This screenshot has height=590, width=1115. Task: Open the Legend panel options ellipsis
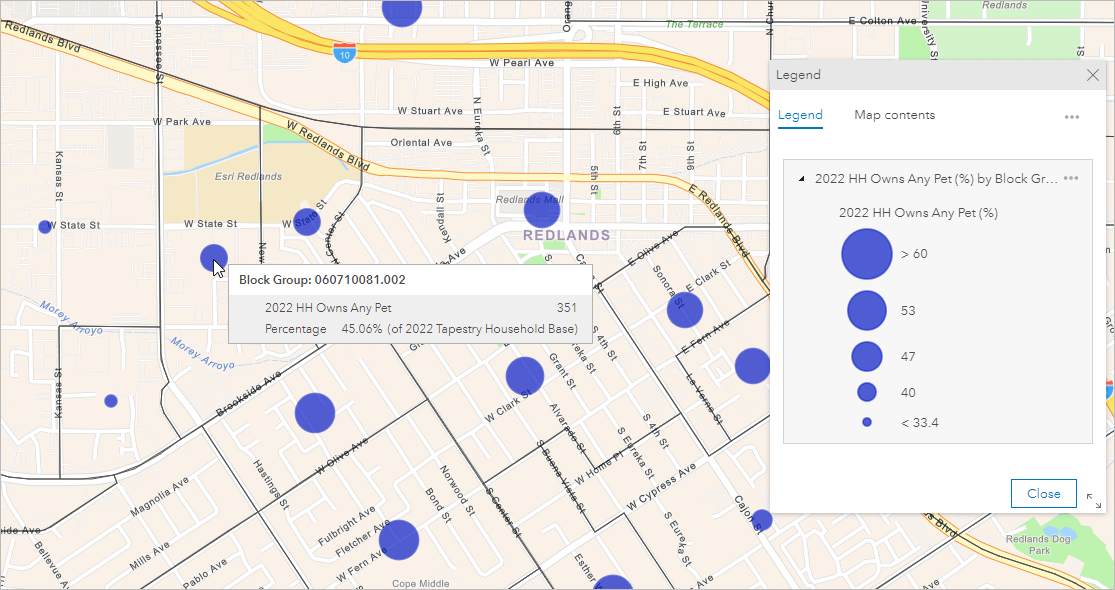[1072, 117]
